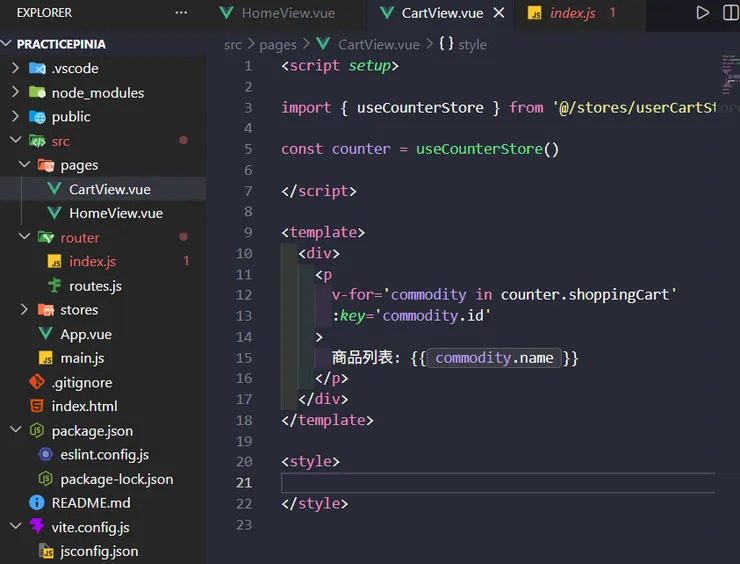This screenshot has height=564, width=740.
Task: Collapse the package.json nested files chevron
Action: pyautogui.click(x=16, y=430)
